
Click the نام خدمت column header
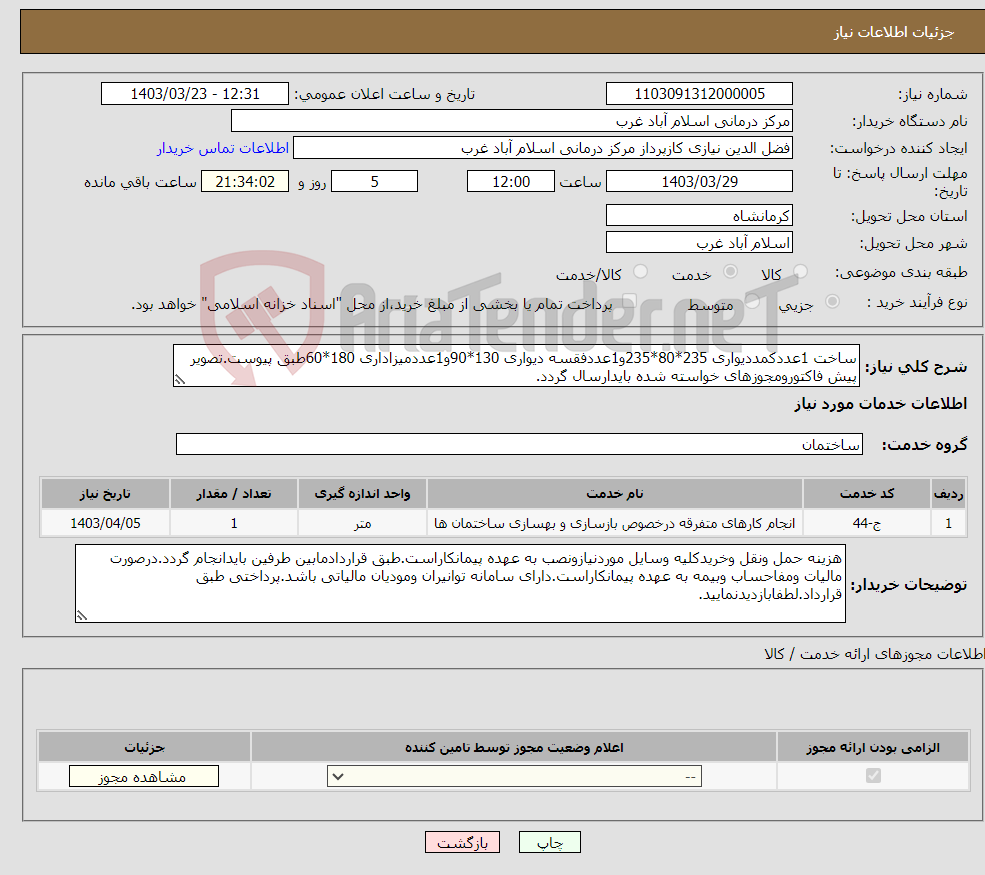[x=615, y=494]
